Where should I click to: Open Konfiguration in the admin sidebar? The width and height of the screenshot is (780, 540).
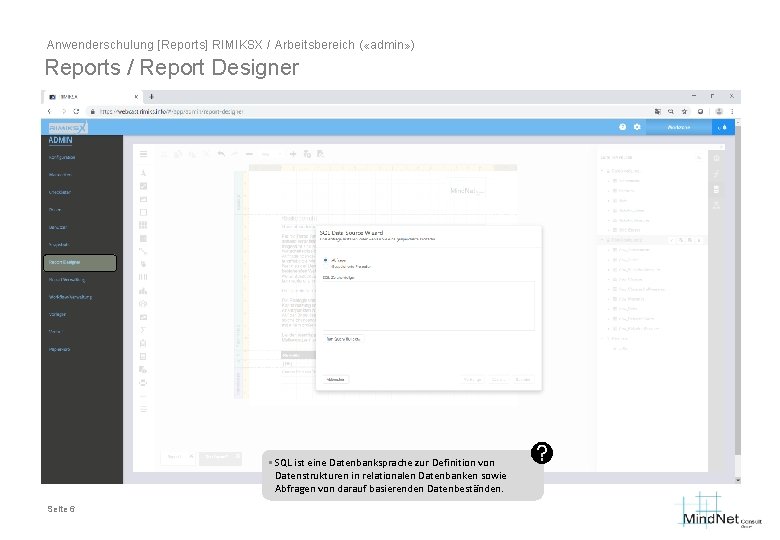point(62,157)
